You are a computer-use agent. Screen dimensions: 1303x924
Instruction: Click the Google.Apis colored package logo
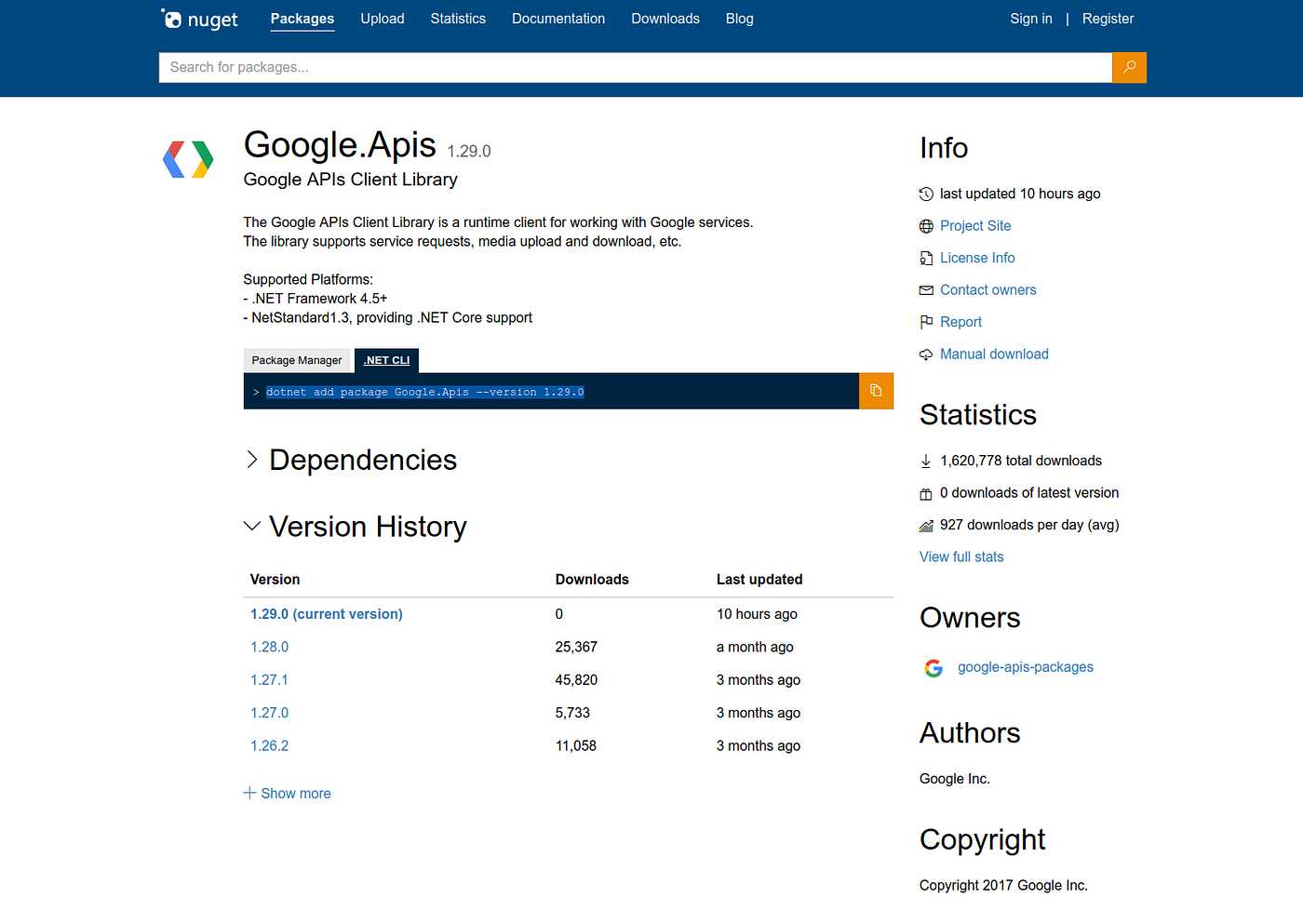(x=187, y=158)
